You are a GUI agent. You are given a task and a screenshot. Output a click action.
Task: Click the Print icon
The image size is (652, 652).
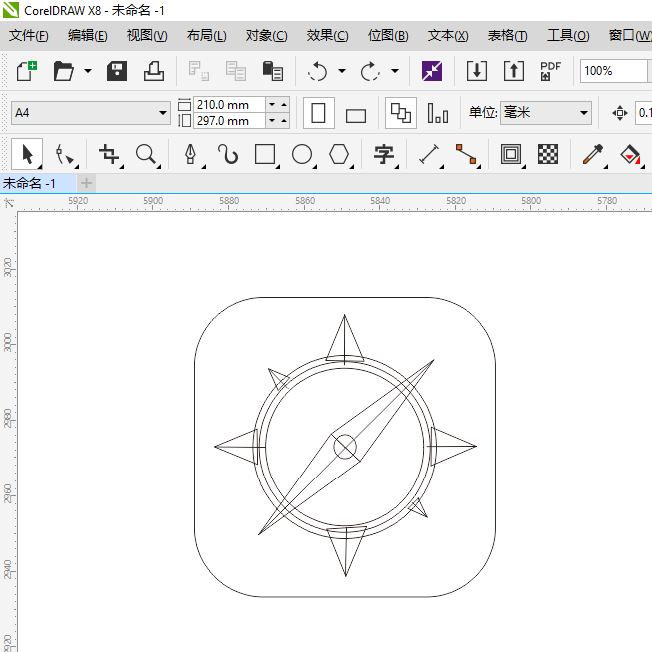154,71
